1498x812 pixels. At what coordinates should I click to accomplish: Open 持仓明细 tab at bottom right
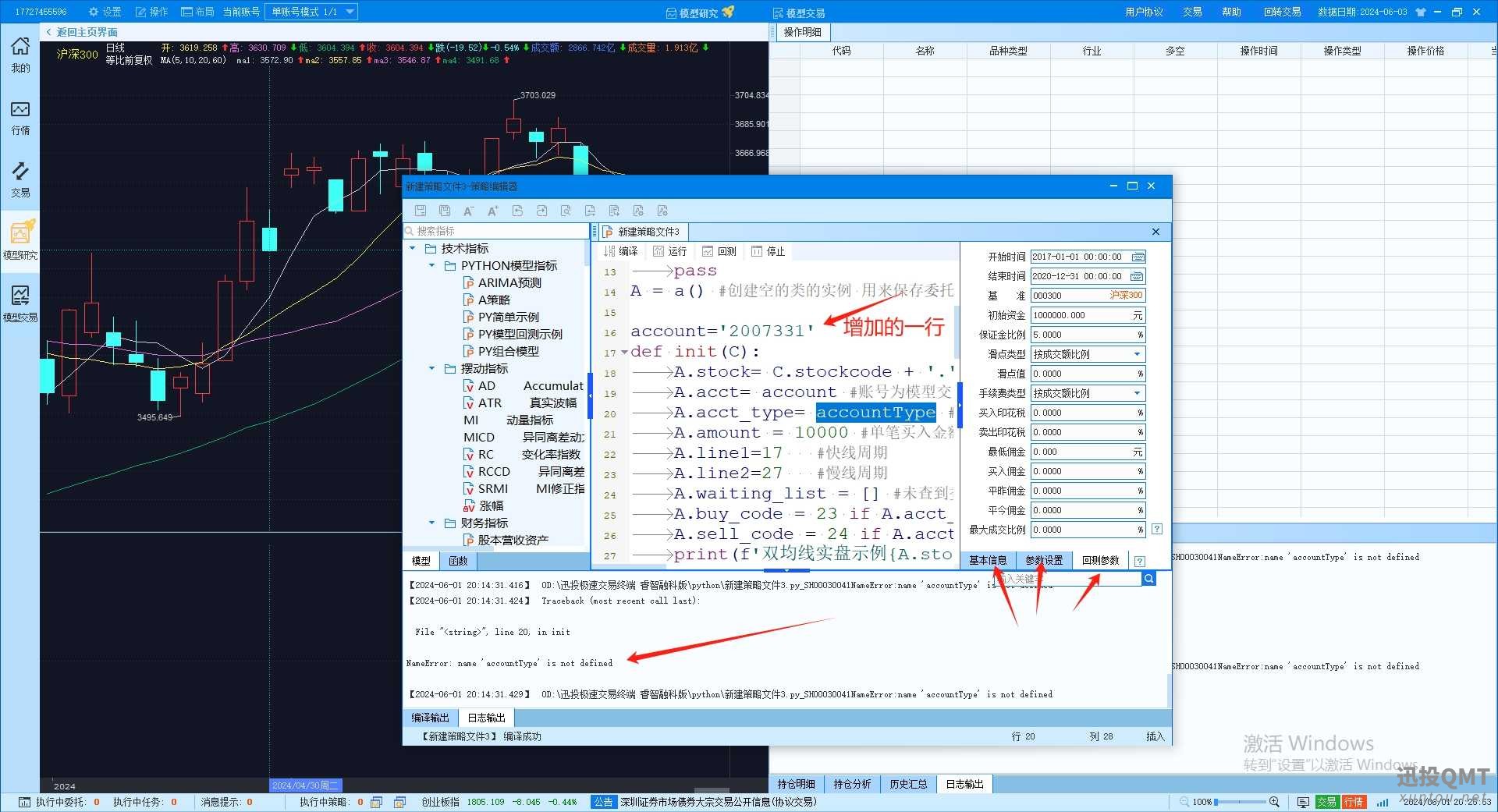796,784
